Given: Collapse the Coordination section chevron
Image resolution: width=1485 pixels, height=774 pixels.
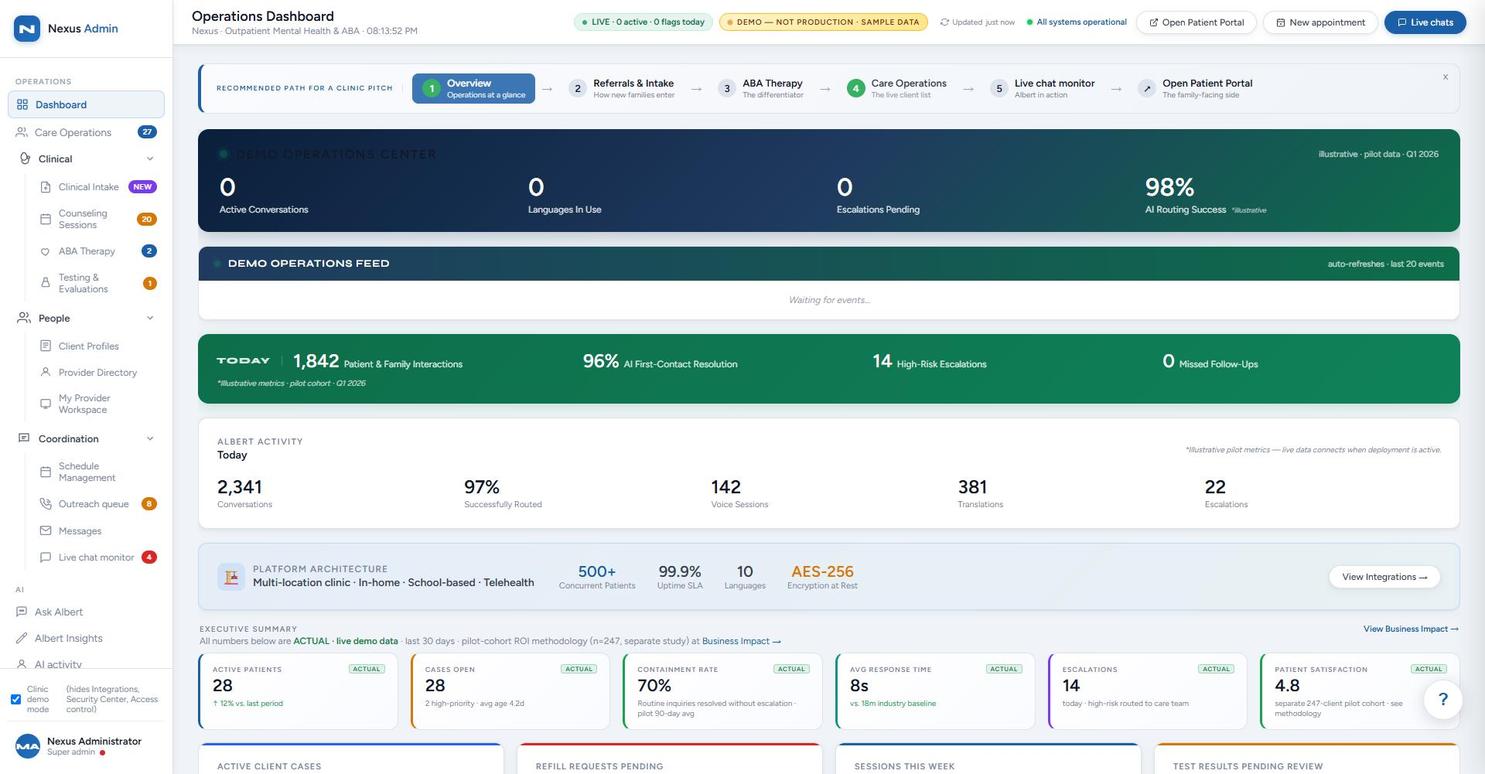Looking at the screenshot, I should 150,439.
